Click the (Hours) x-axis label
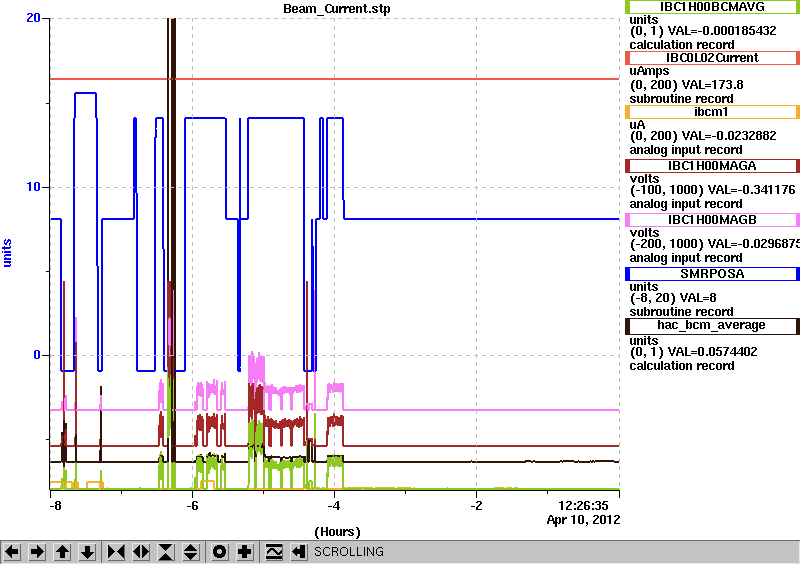 [337, 532]
